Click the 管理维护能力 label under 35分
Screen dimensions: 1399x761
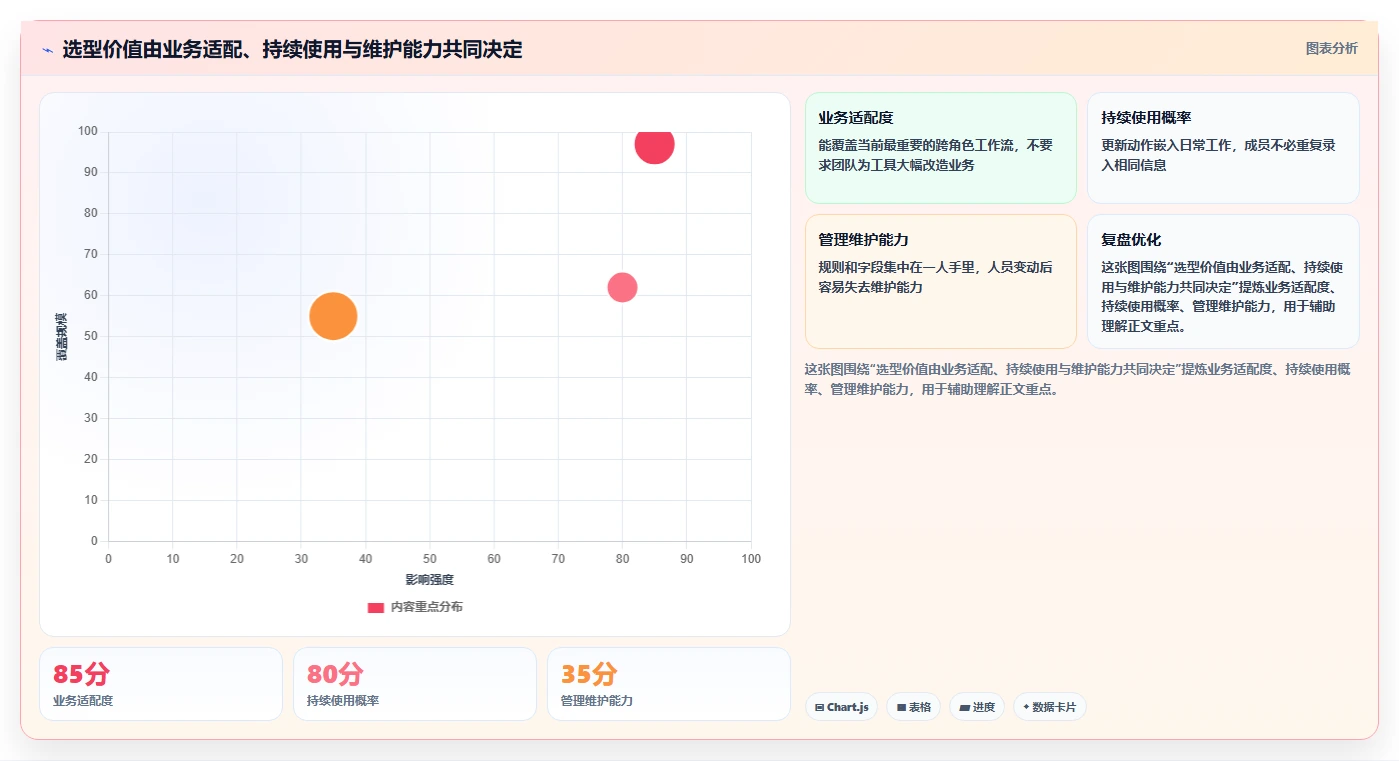[x=597, y=701]
